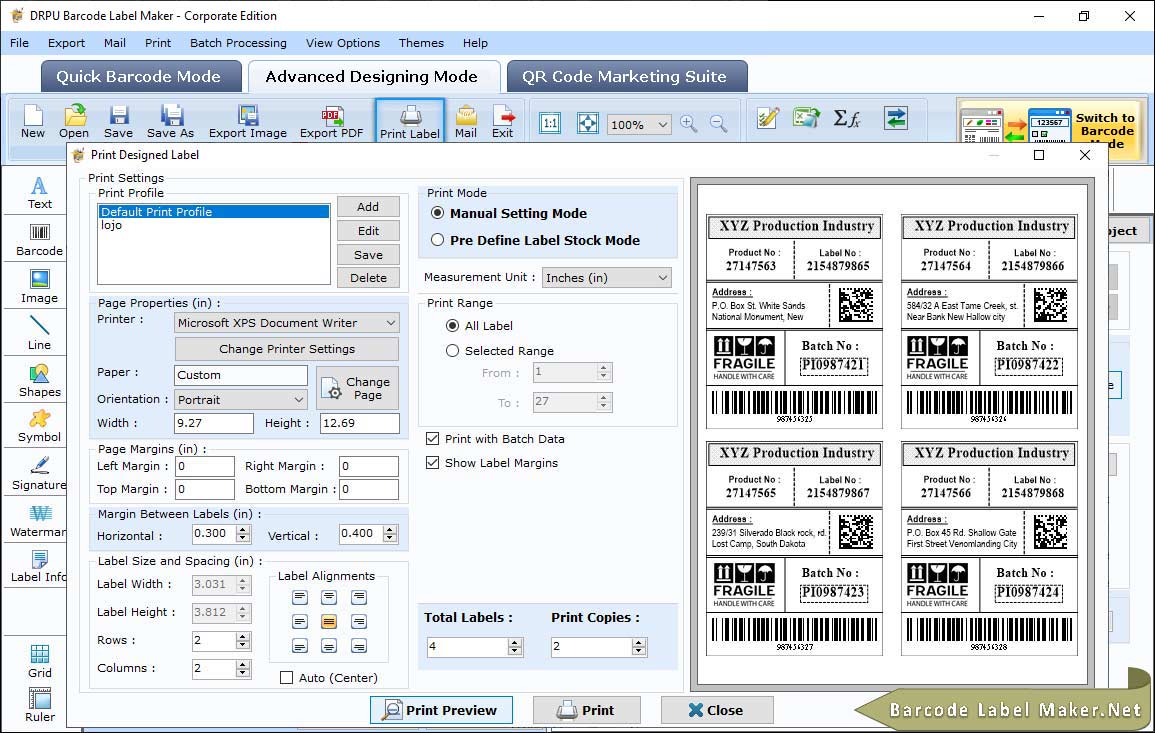The width and height of the screenshot is (1155, 733).
Task: Select the Symbol tool in sidebar
Action: (x=39, y=427)
